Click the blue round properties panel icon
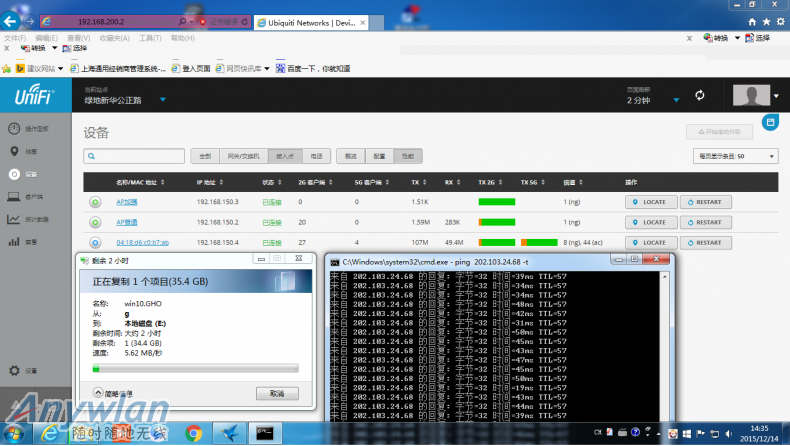This screenshot has width=790, height=446. (x=770, y=122)
